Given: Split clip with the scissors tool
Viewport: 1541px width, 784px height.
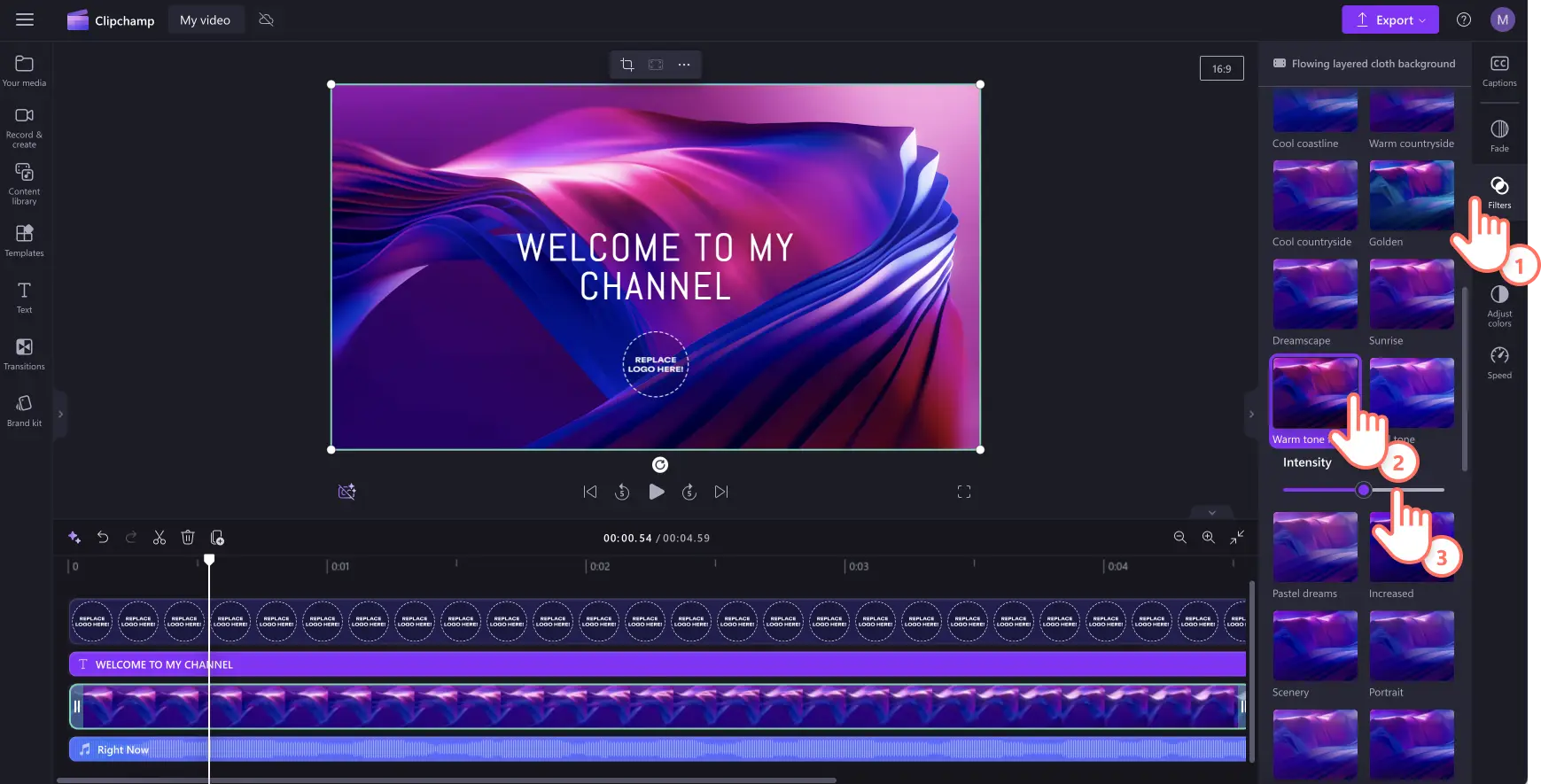Looking at the screenshot, I should point(160,538).
